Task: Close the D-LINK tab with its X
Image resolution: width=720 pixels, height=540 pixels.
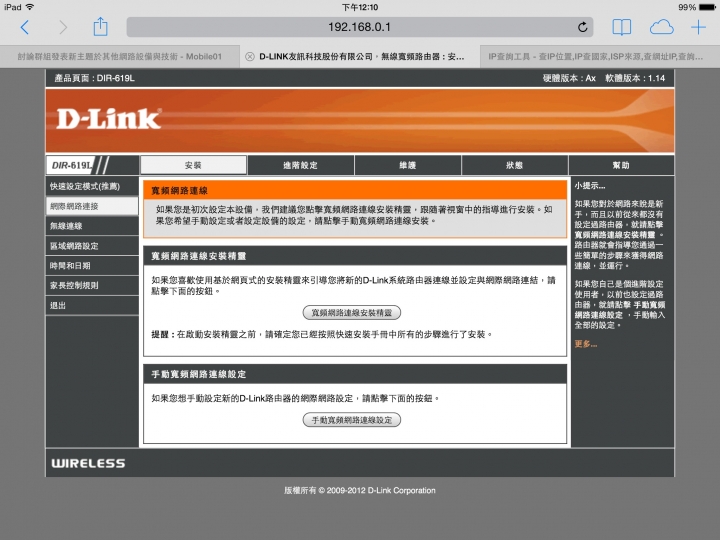Action: 249,56
